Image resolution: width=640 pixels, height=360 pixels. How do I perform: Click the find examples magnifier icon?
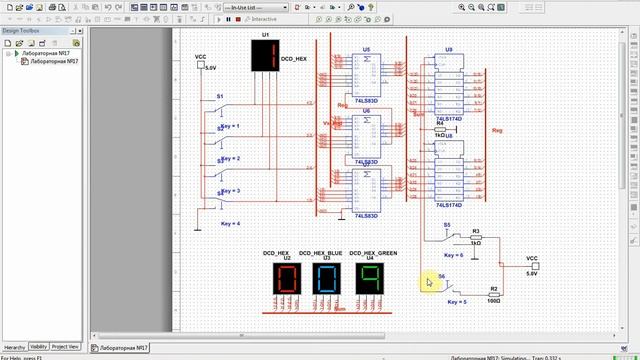[x=351, y=7]
